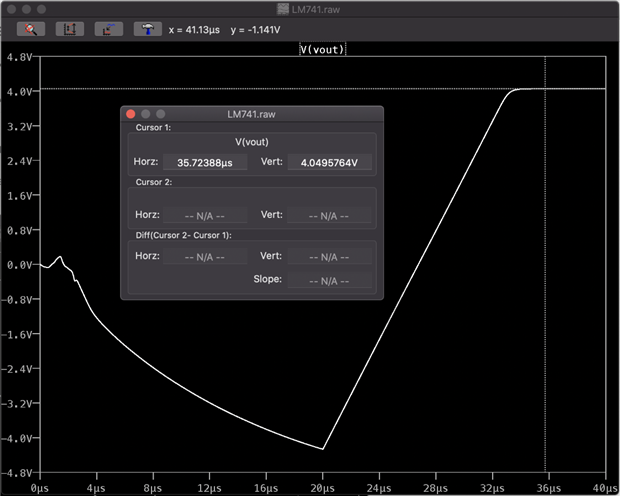Click the add traces toolbar icon
Screen dimensions: 620x496
109,29
